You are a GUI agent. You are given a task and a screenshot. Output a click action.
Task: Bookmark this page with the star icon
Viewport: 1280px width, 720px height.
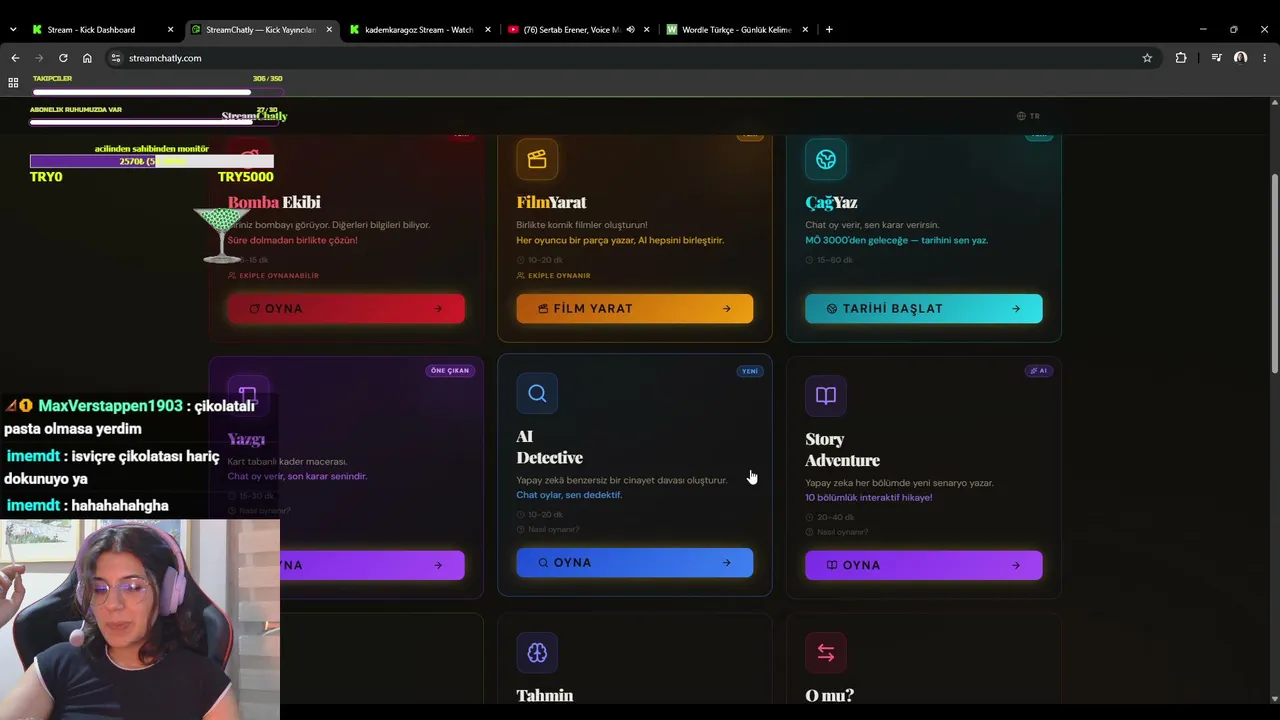pos(1147,58)
